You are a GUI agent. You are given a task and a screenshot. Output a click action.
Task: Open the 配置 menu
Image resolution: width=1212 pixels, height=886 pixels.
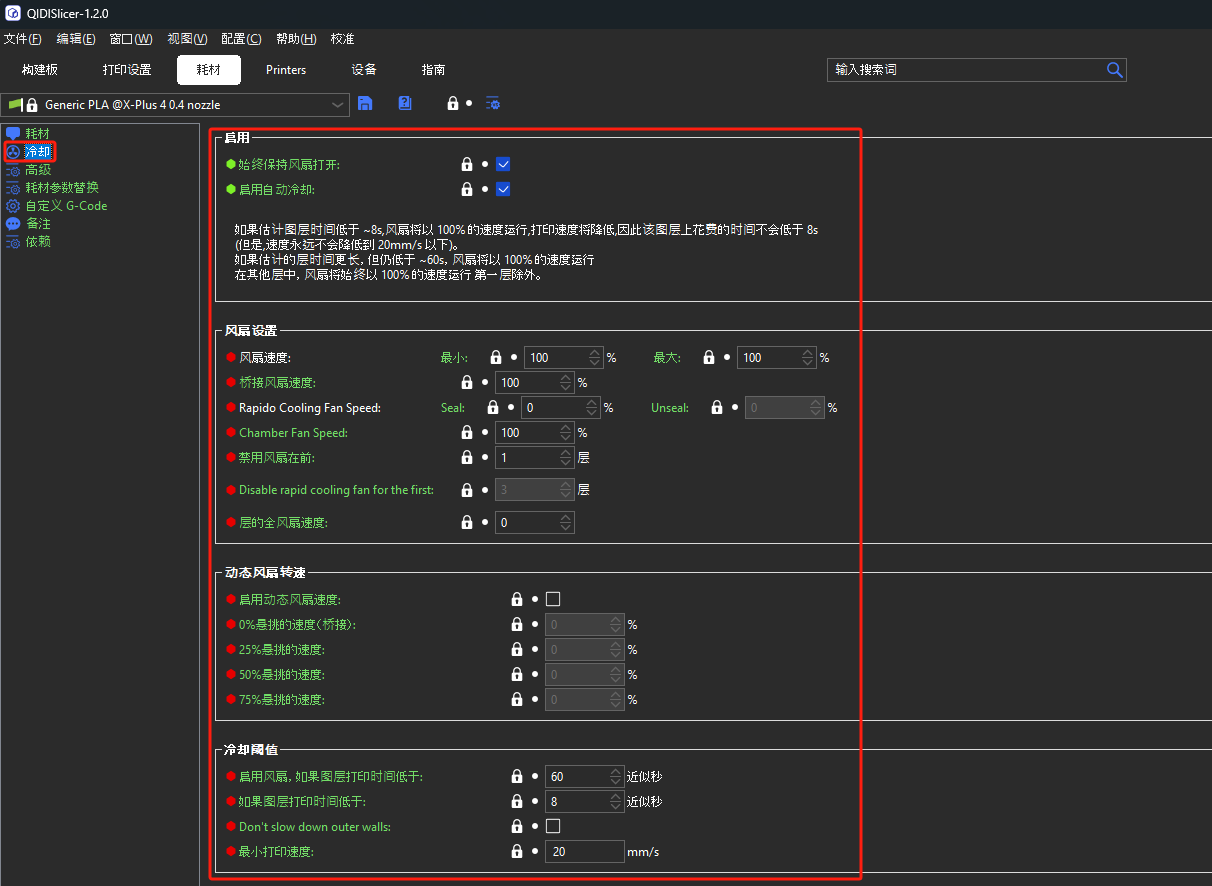coord(241,39)
